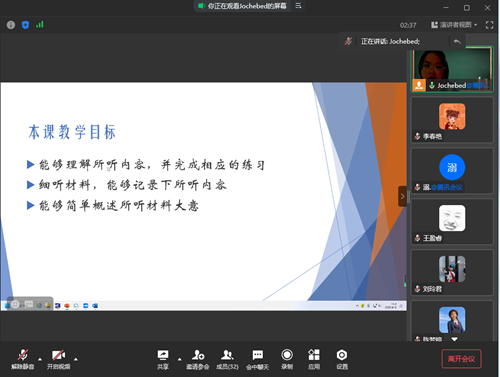Unmute the microphone
Image resolution: width=500 pixels, height=377 pixels.
pos(23,359)
